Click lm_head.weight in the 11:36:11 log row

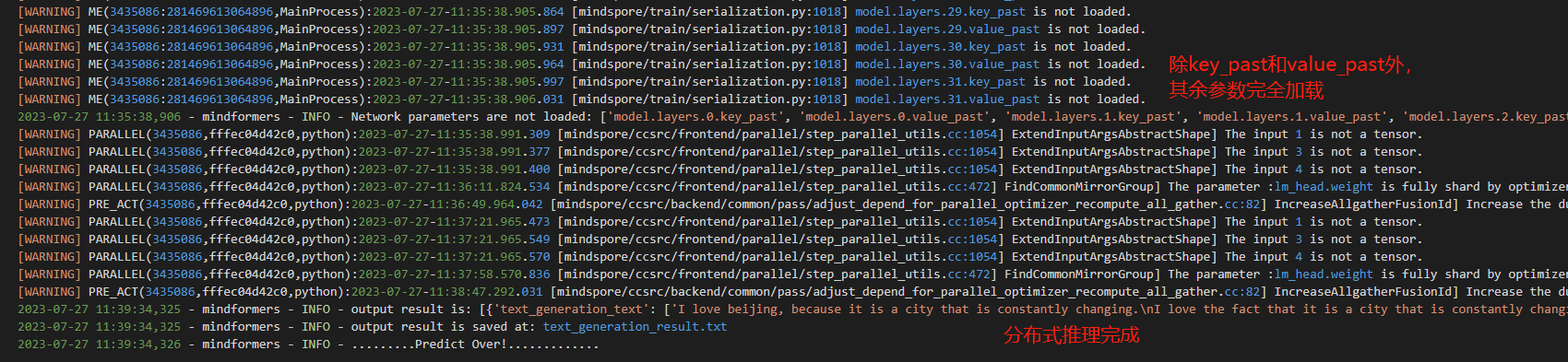[x=1324, y=187]
